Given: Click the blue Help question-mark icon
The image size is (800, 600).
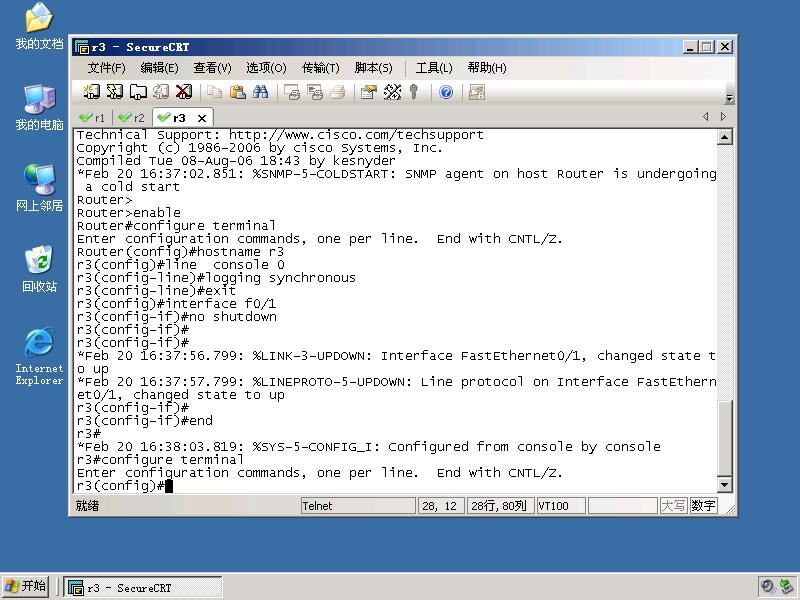Looking at the screenshot, I should click(446, 92).
